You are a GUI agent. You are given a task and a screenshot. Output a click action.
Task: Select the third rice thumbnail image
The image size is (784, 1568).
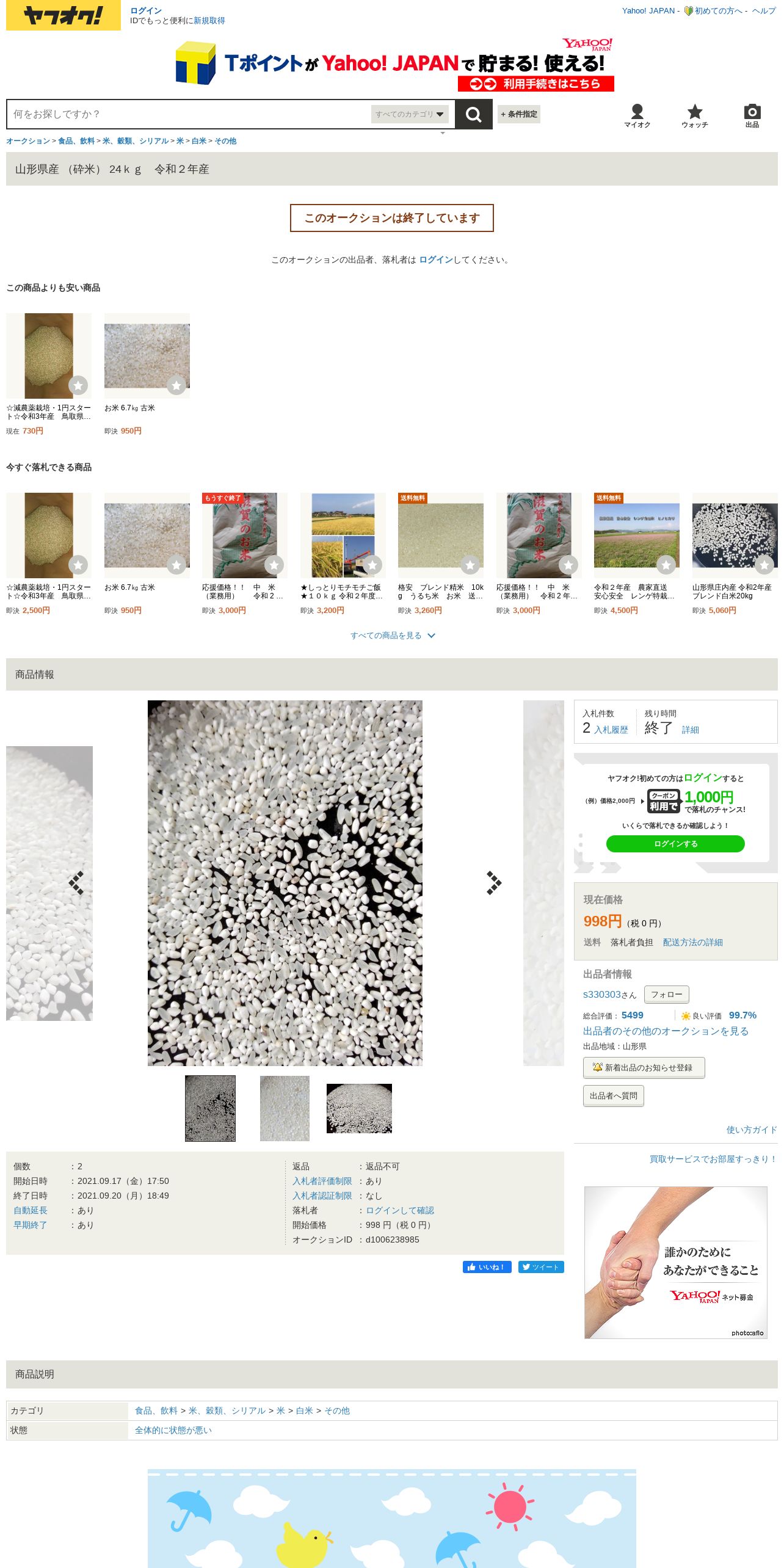click(x=359, y=1108)
